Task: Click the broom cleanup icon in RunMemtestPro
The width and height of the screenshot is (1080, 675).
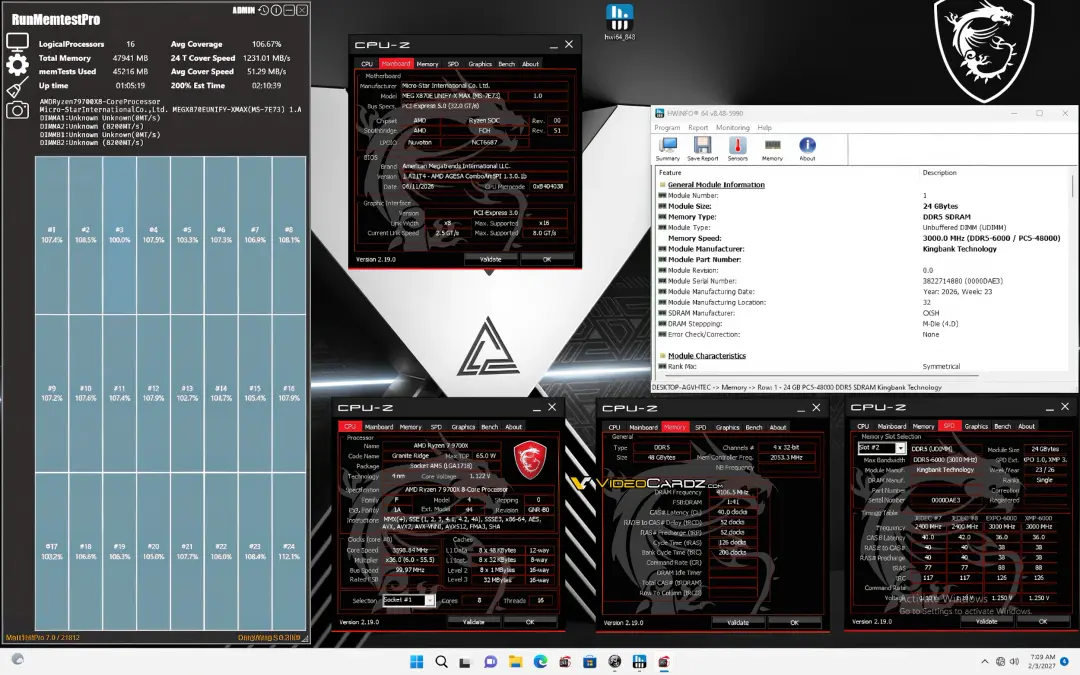Action: pos(17,87)
